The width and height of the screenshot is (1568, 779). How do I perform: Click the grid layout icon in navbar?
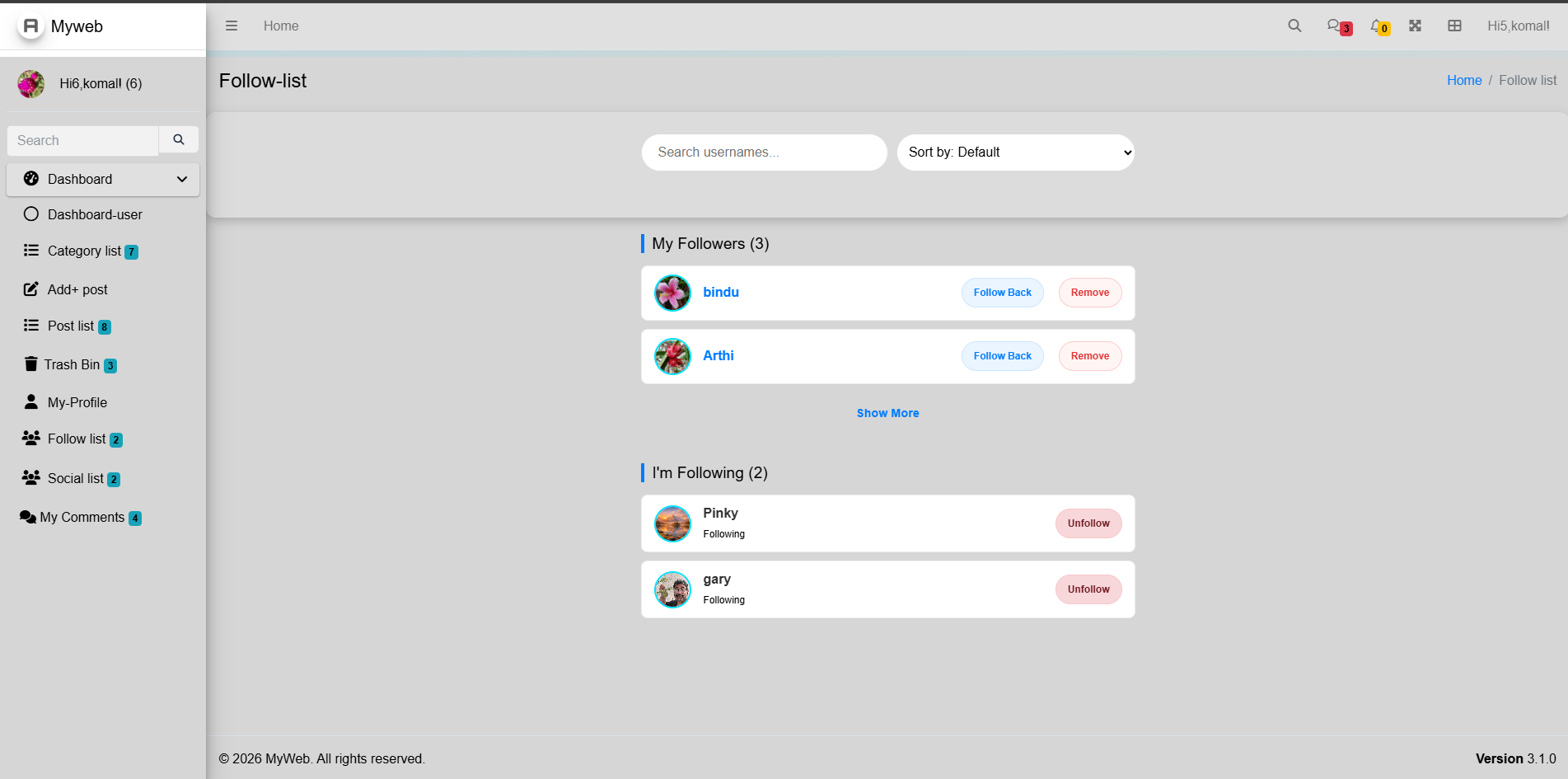click(x=1454, y=26)
